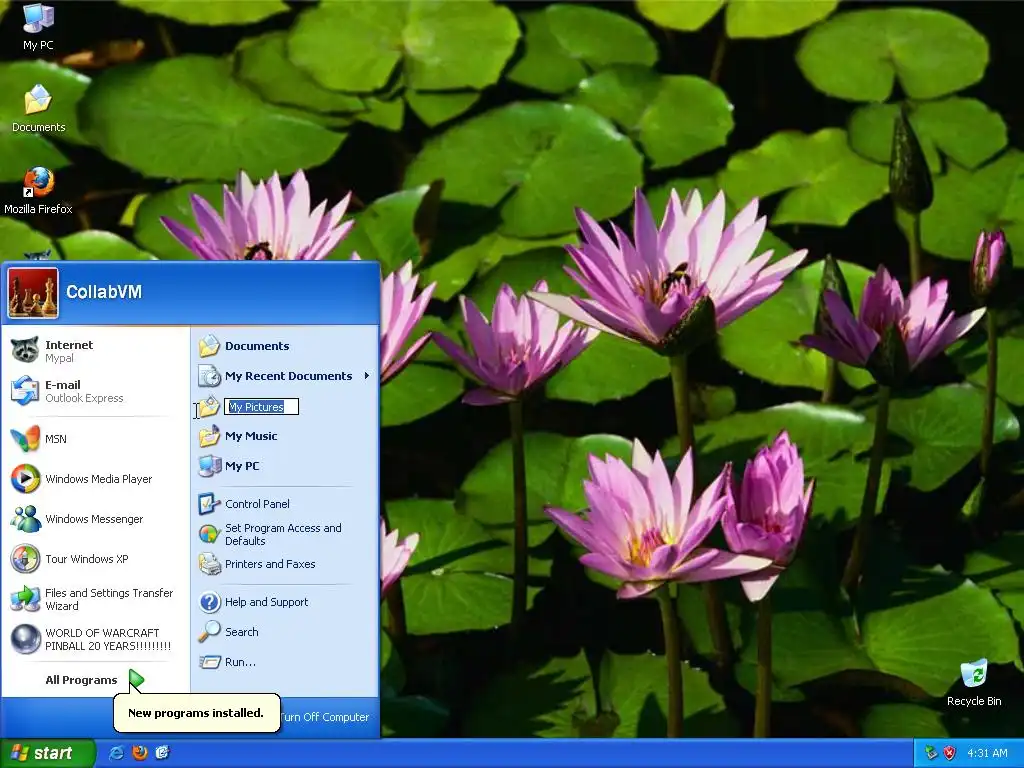Viewport: 1024px width, 768px height.
Task: Open My Music folder
Action: (285, 436)
